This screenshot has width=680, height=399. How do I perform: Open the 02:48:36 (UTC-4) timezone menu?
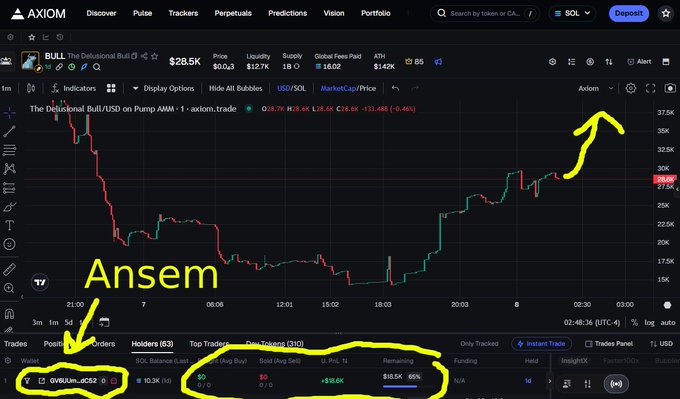[592, 323]
